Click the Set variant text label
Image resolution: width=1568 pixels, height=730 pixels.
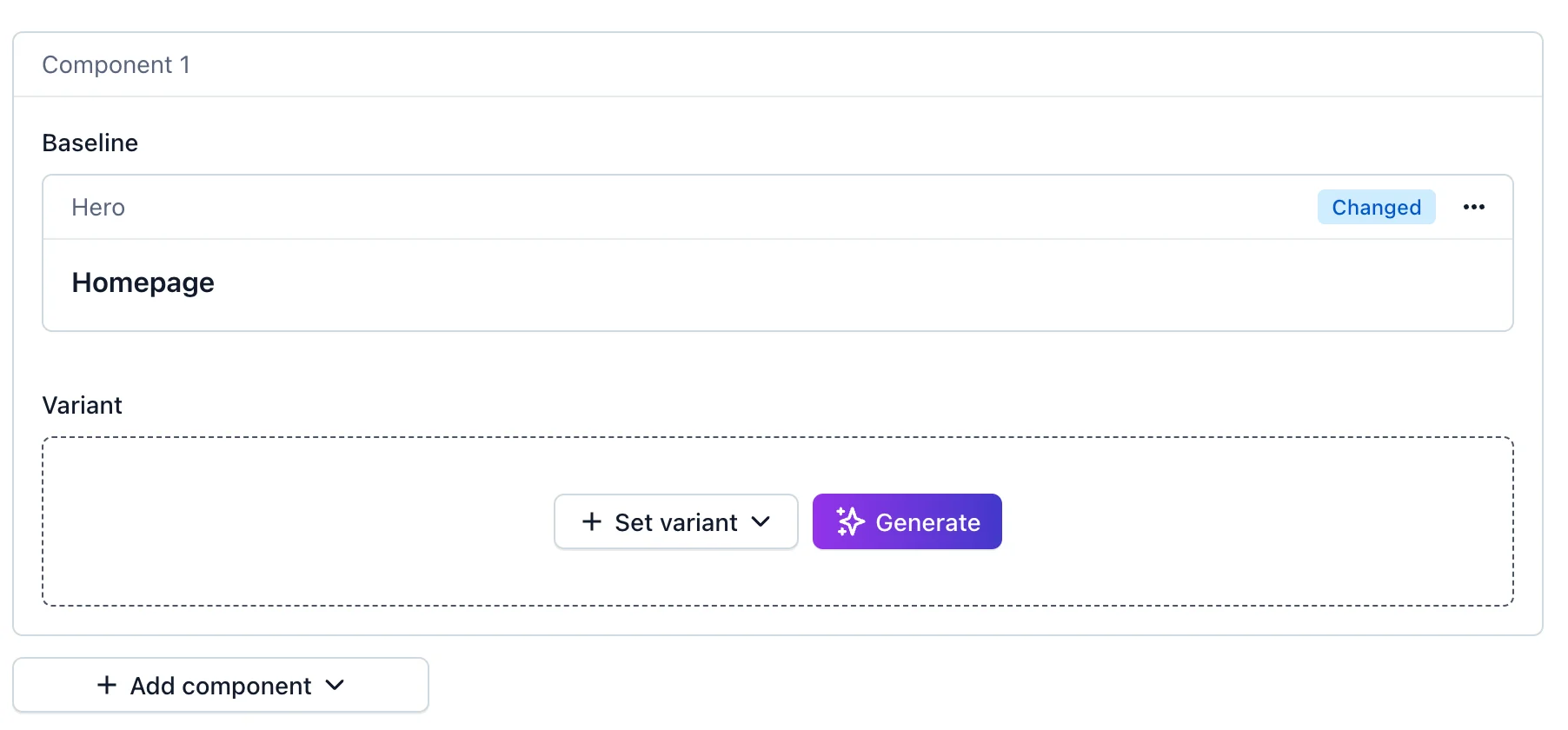tap(675, 522)
